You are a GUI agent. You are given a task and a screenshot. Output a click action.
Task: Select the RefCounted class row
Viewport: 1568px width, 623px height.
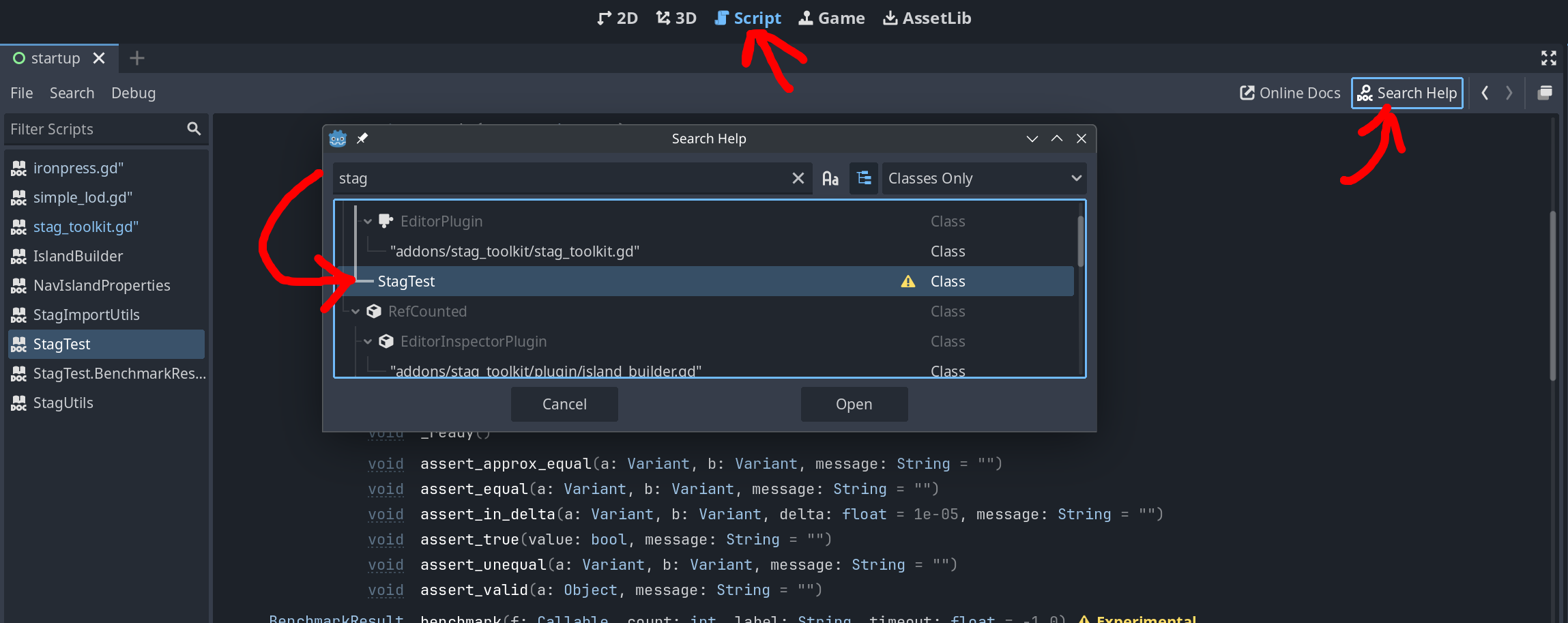point(706,311)
